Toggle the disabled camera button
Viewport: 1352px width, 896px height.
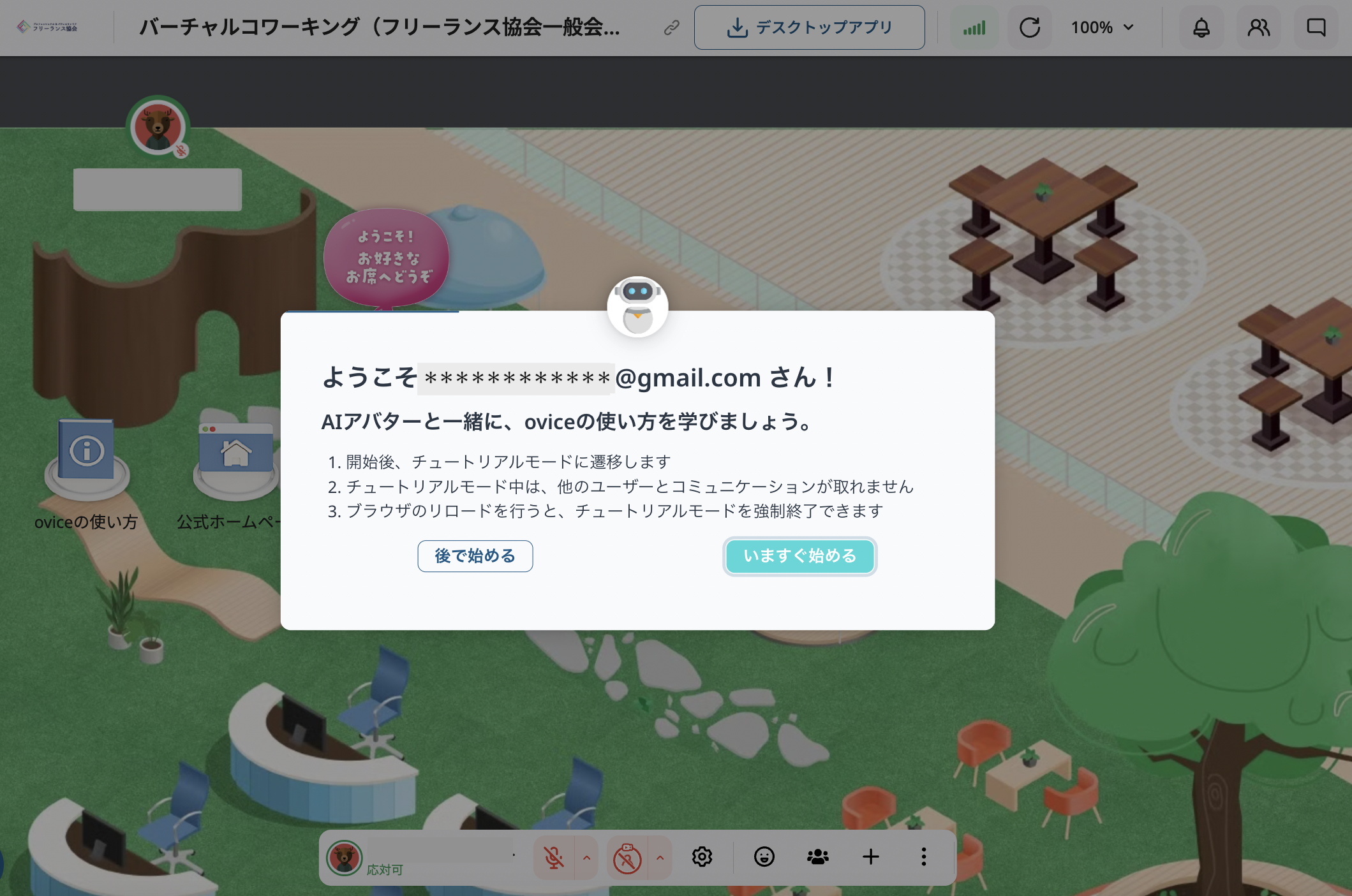pyautogui.click(x=627, y=858)
